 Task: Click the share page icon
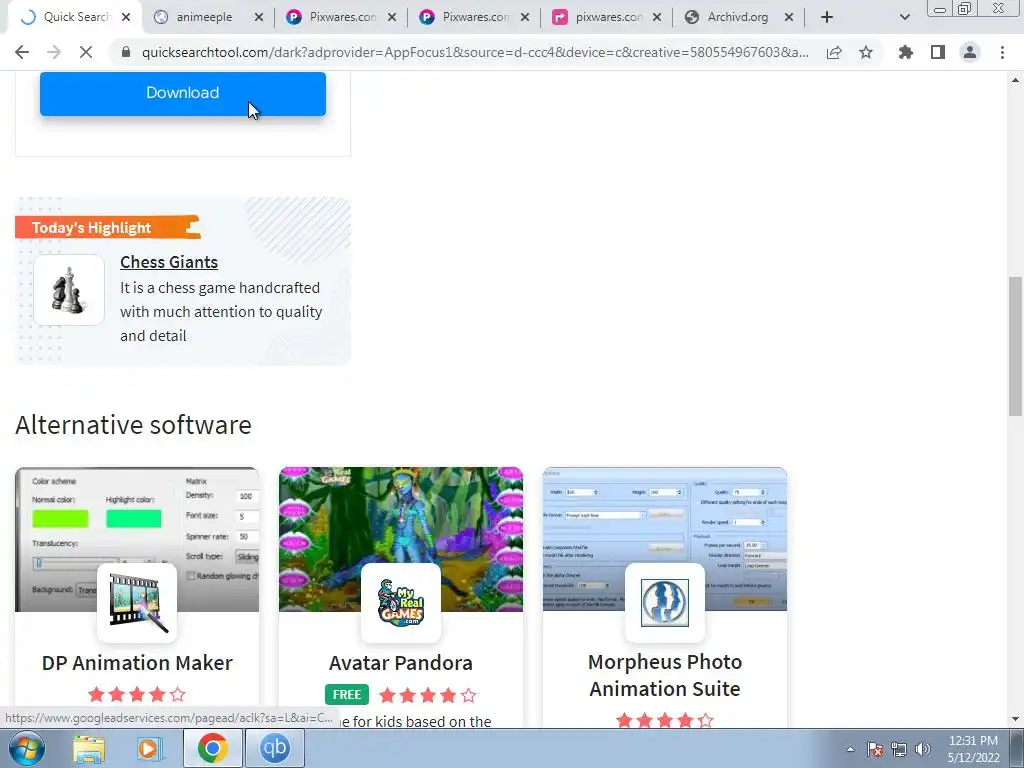click(834, 52)
